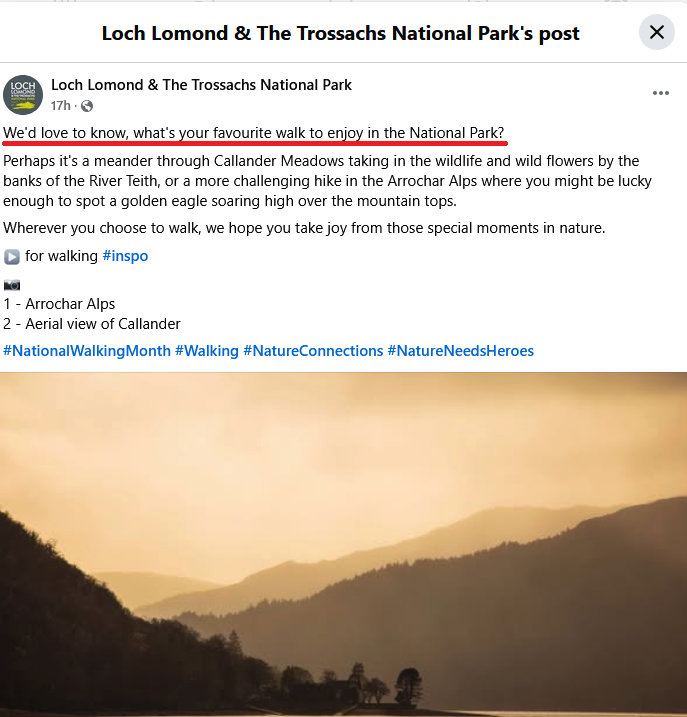Open the three-dot post options menu
The width and height of the screenshot is (687, 717).
coord(660,93)
